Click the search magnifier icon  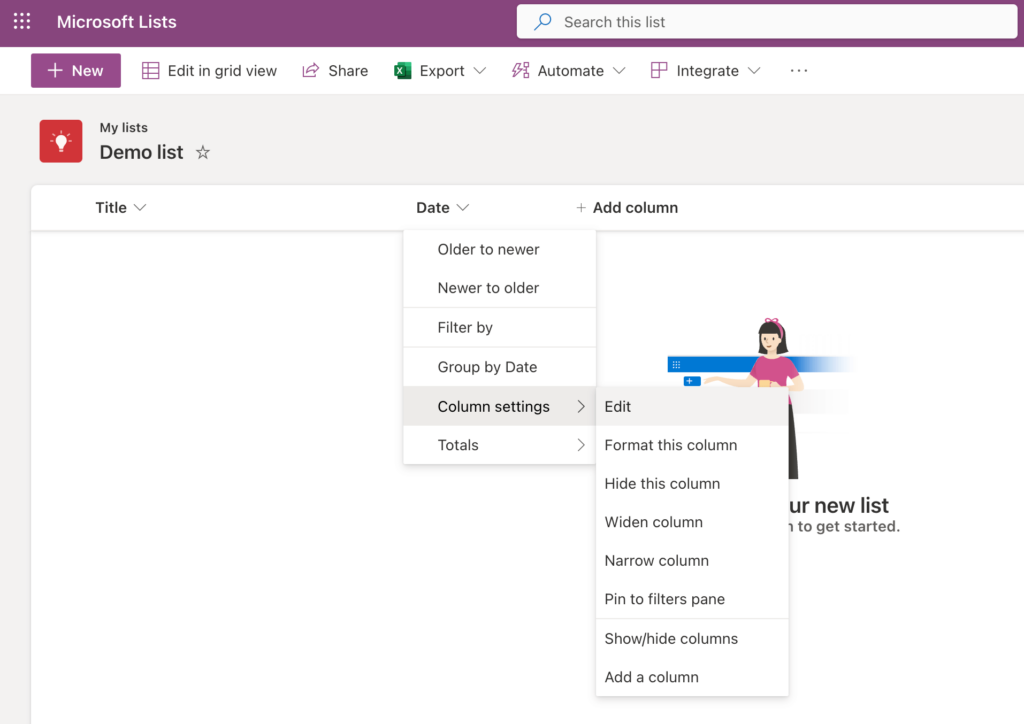click(542, 22)
